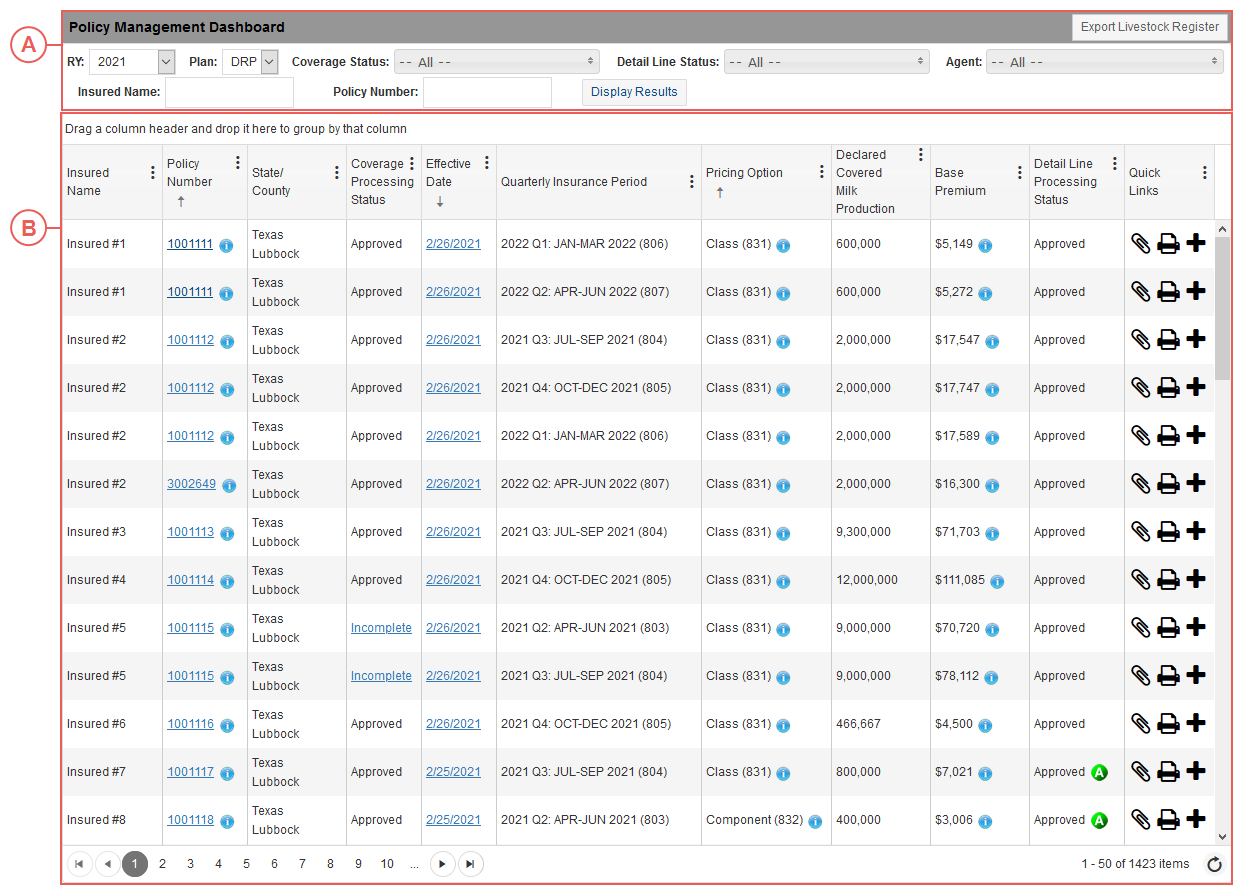This screenshot has height=896, width=1244.
Task: Click the refresh icon at the bottom right
Action: pos(1214,864)
